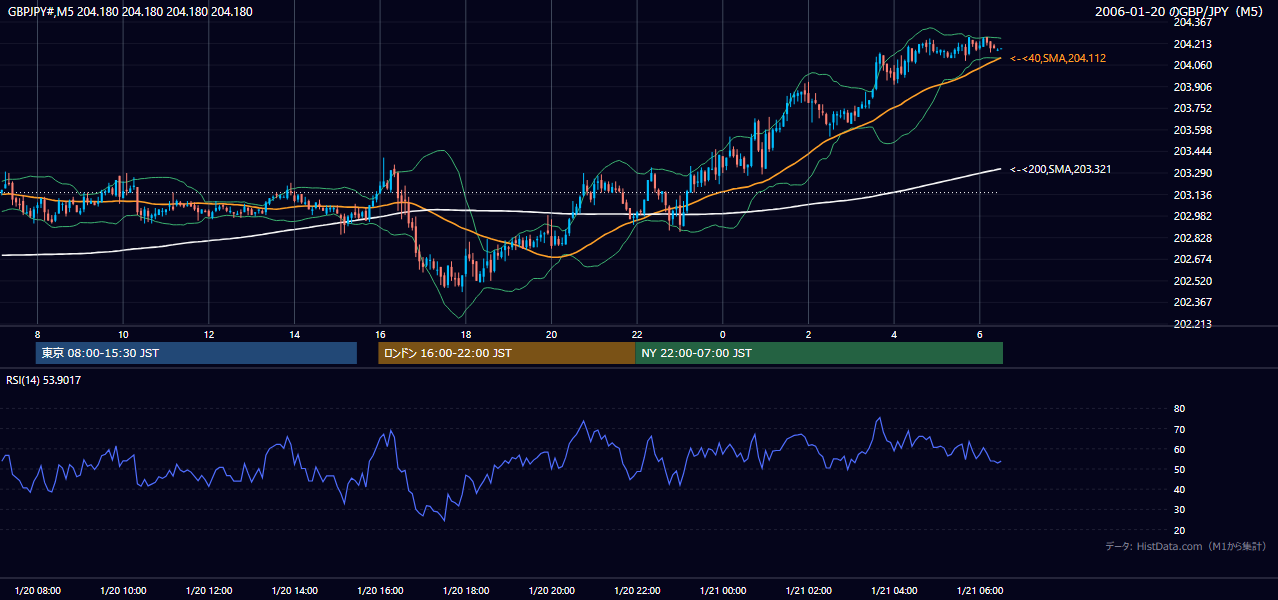Click date label 1/20 12:00 at the bottom

point(209,591)
